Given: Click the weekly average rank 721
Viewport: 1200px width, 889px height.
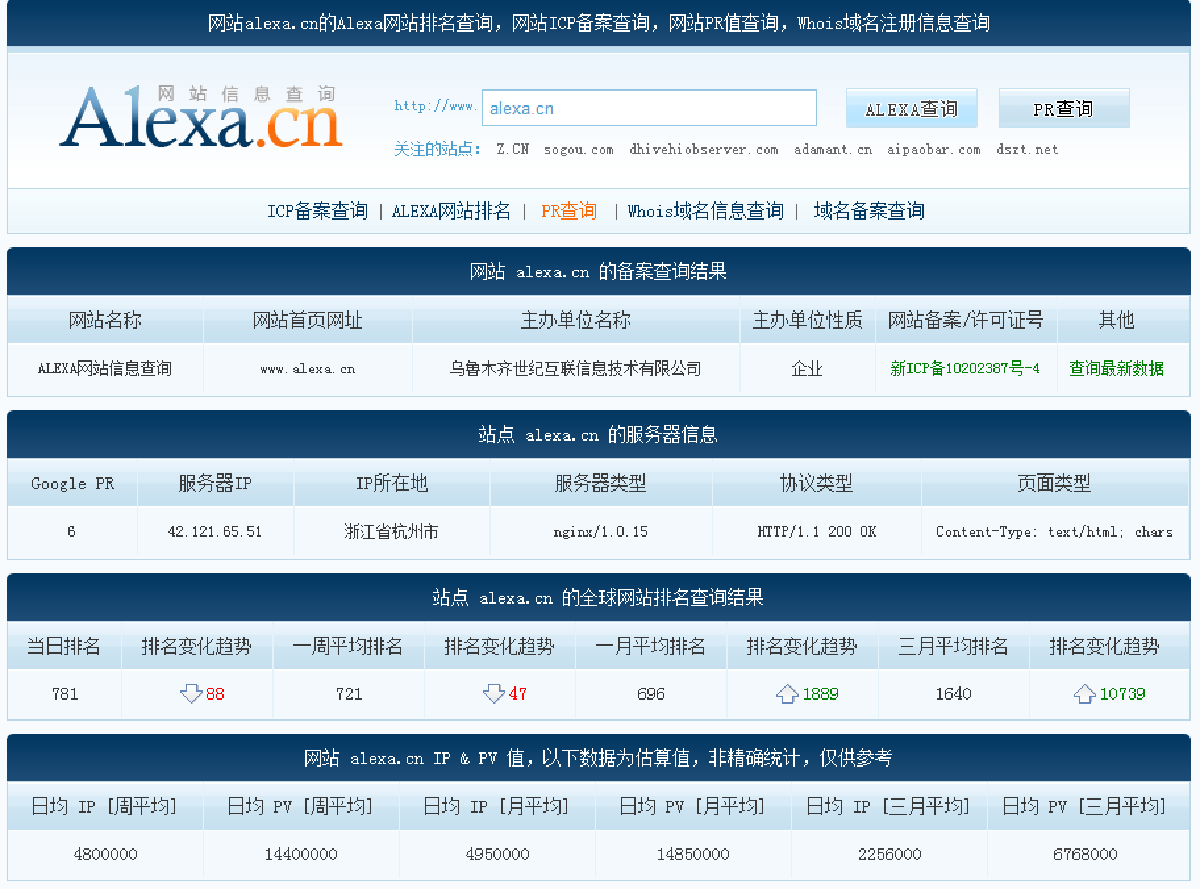Looking at the screenshot, I should point(349,693).
